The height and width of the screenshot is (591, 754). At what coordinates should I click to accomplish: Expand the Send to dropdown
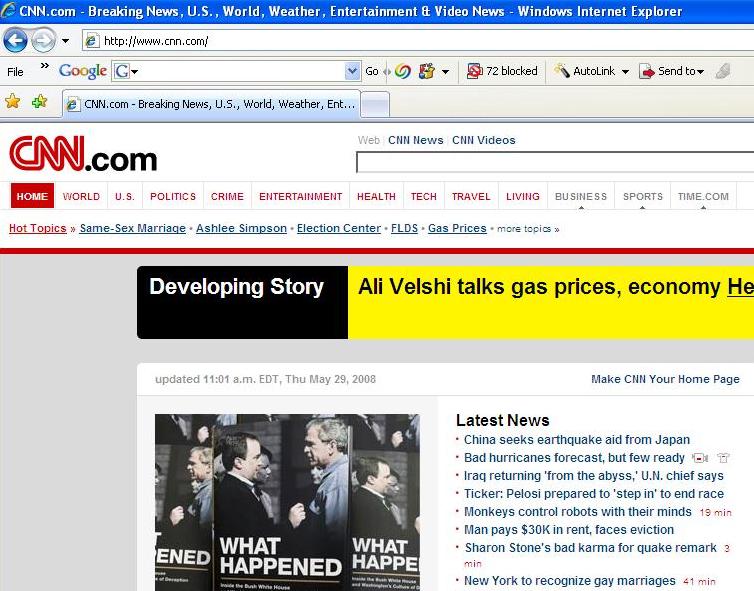700,71
